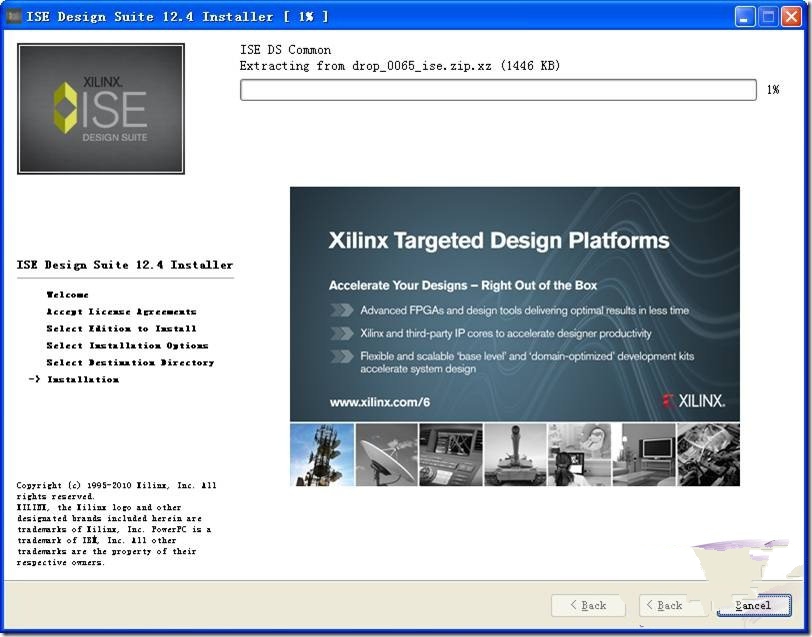Click the extraction progress bar
Viewport: 812px width, 637px height.
(498, 90)
